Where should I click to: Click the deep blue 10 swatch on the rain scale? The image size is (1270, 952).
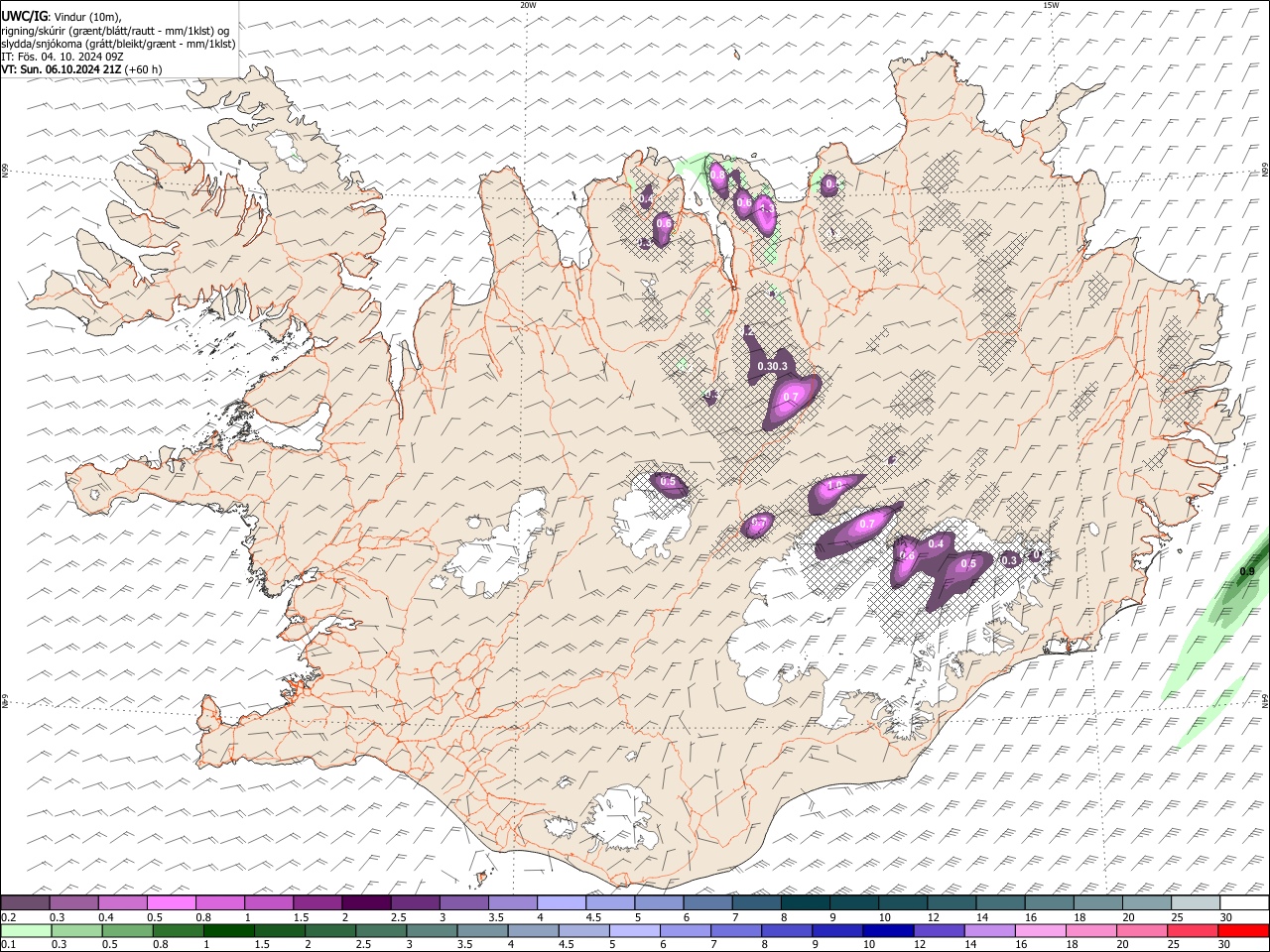(x=888, y=930)
